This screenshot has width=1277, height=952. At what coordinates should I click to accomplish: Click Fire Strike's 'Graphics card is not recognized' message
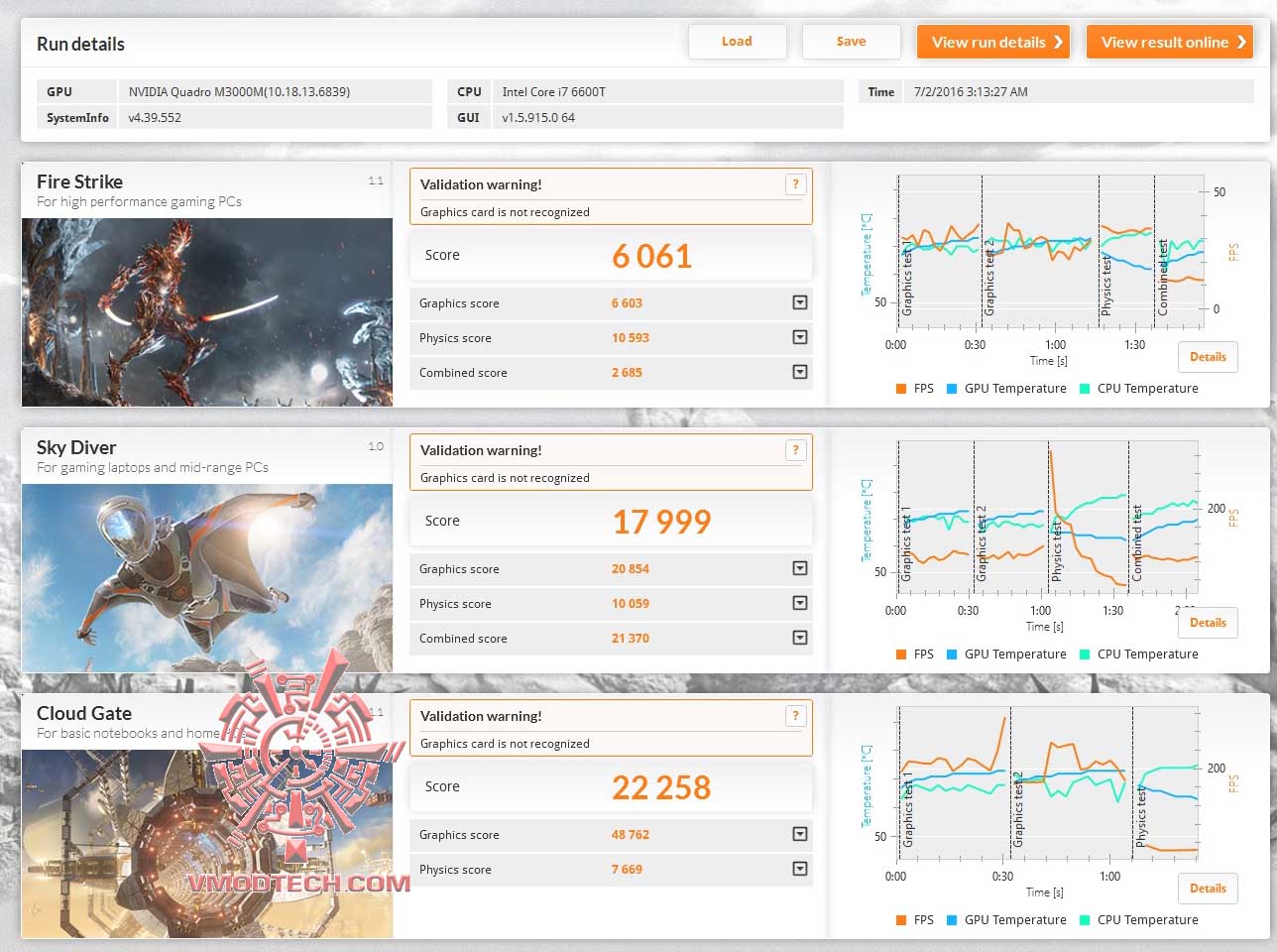tap(505, 212)
